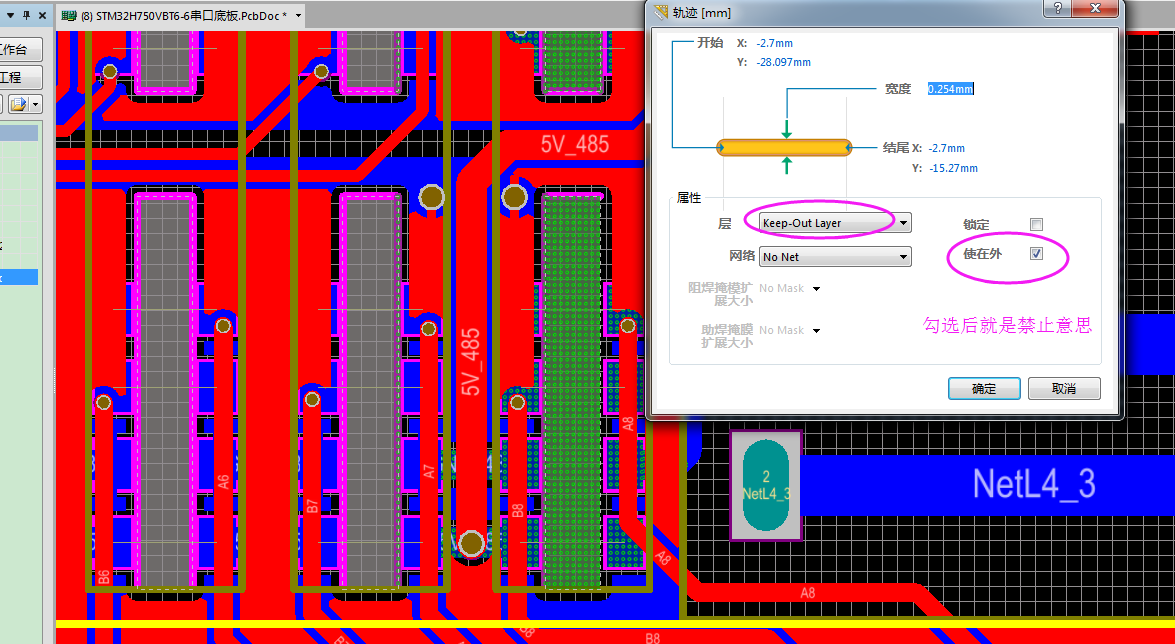Click the yellow track preview graphic
Image resolution: width=1175 pixels, height=644 pixels.
[784, 148]
